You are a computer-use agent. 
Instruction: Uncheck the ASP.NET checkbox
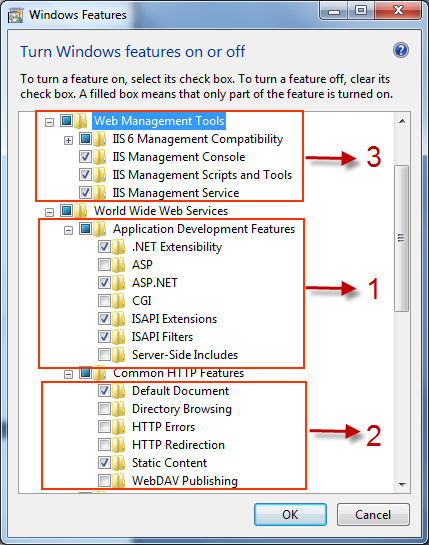pyautogui.click(x=104, y=283)
